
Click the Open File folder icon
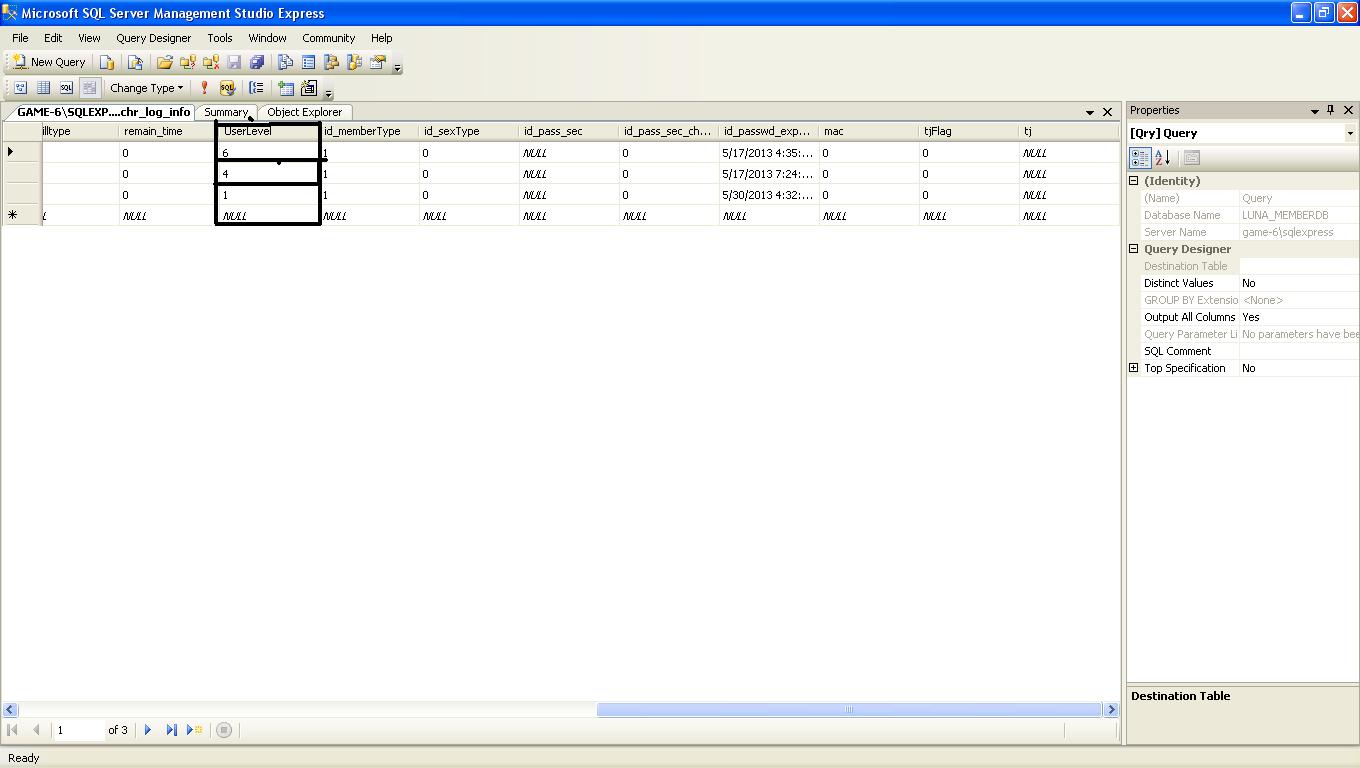pyautogui.click(x=164, y=62)
